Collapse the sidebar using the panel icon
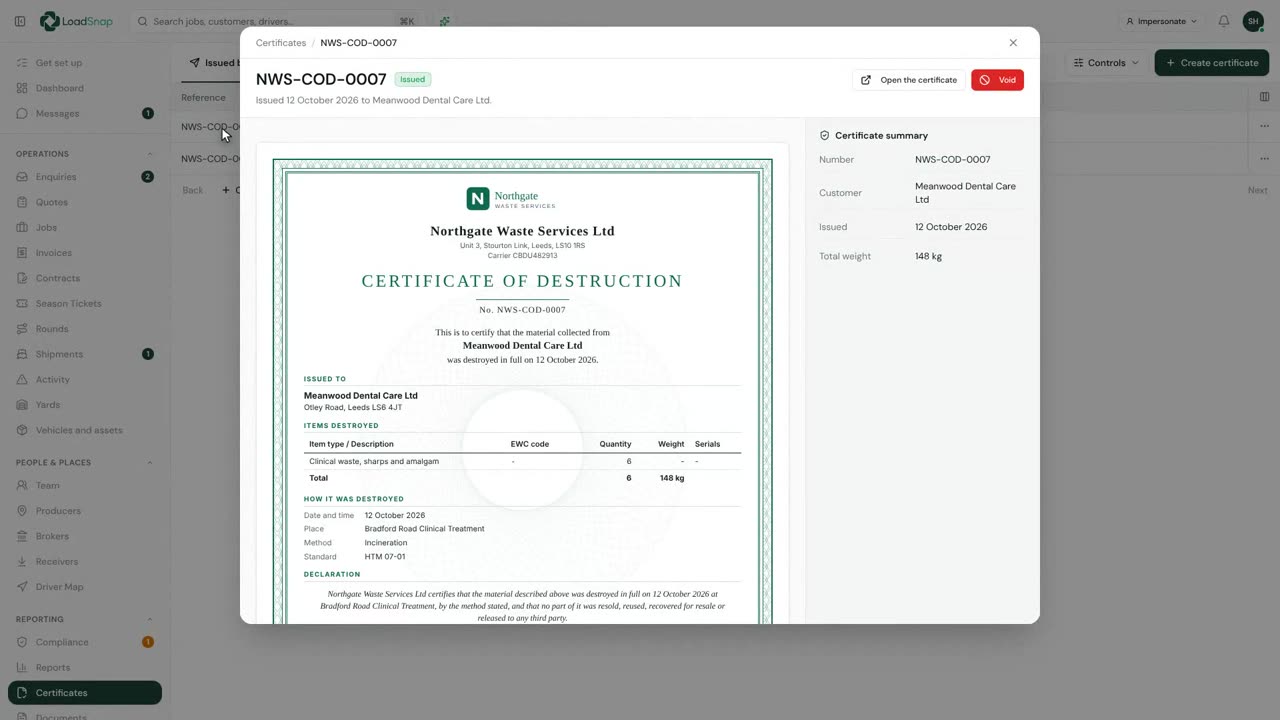 20,21
